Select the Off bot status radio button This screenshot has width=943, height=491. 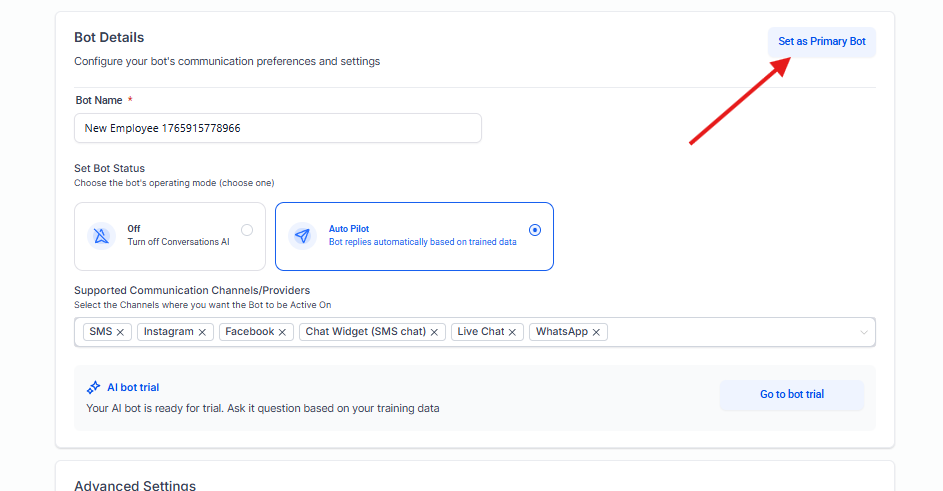[247, 230]
